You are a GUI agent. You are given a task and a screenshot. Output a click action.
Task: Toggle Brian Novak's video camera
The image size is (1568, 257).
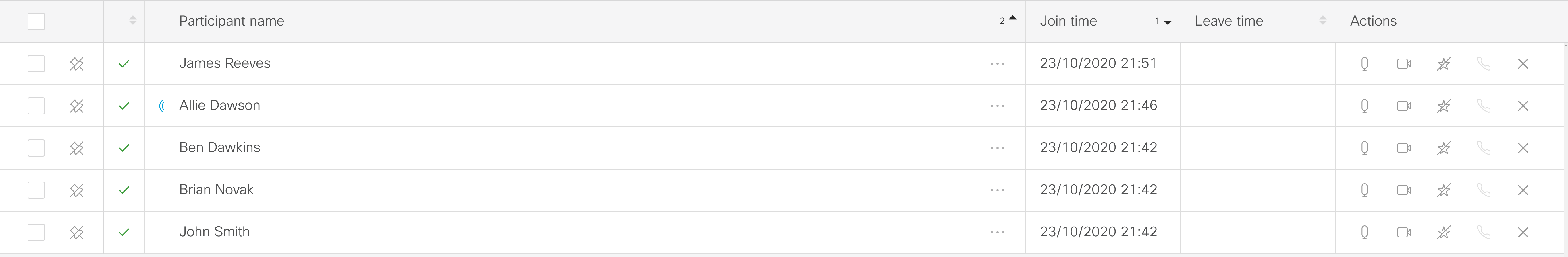tap(1404, 190)
